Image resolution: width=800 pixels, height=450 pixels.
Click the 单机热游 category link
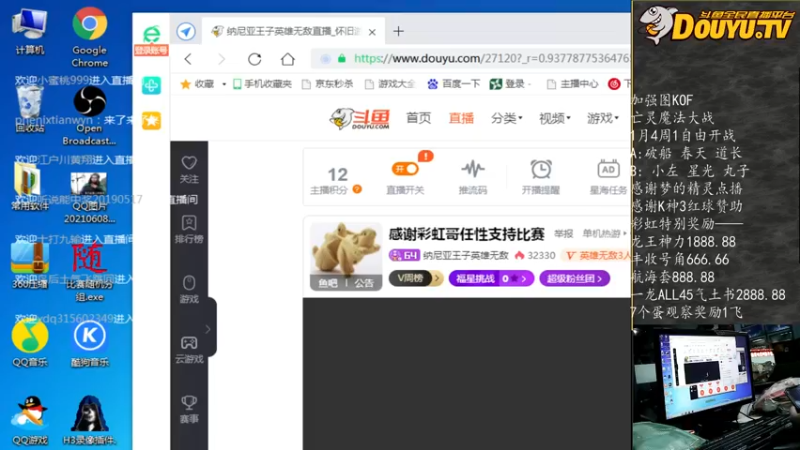(x=604, y=234)
